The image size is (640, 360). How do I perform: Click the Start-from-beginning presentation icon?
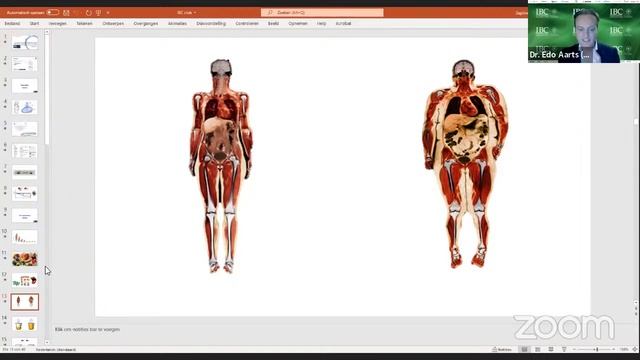point(98,13)
